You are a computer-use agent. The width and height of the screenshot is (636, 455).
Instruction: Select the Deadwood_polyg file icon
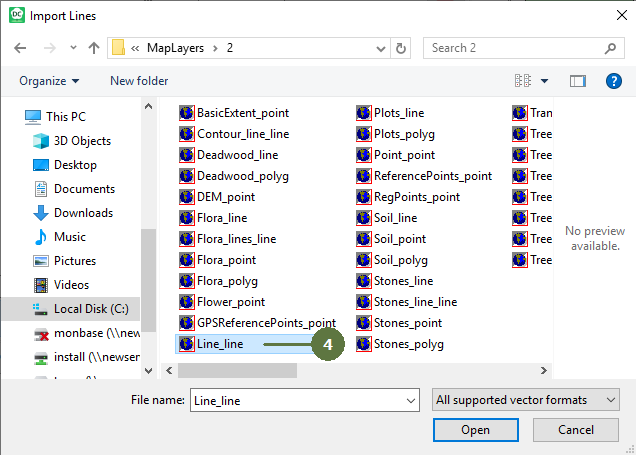(x=187, y=176)
